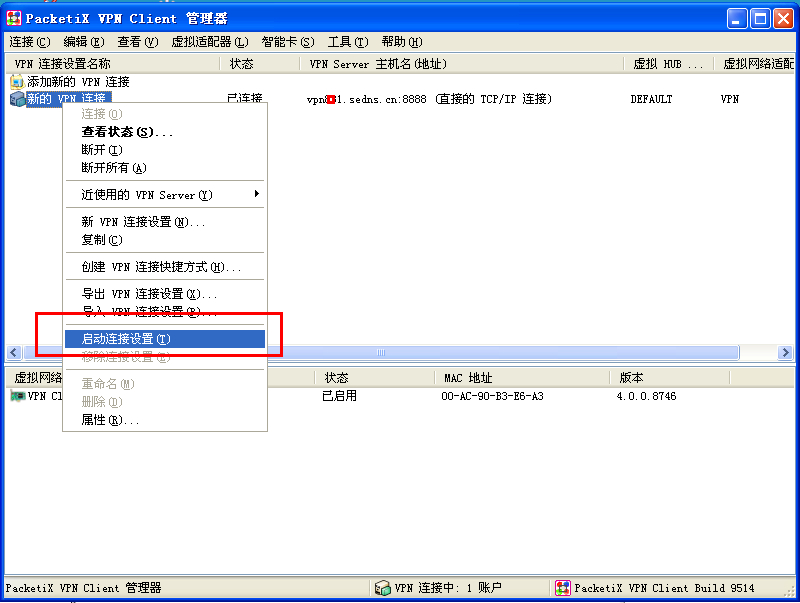Sort by 虚拟 HUB column header

click(x=668, y=64)
